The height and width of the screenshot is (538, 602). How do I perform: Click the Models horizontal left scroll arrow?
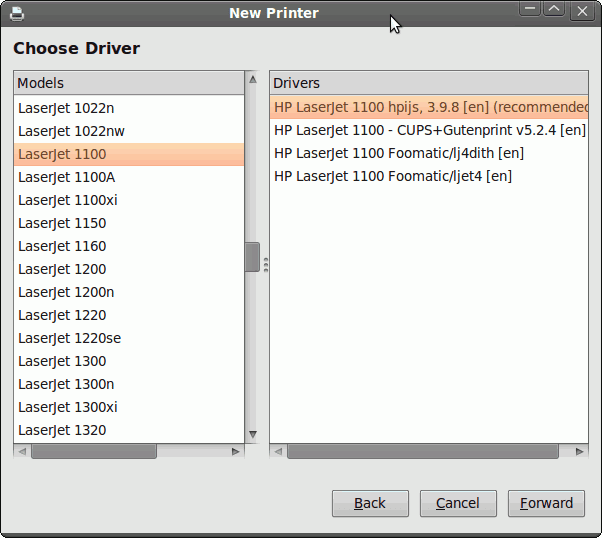22,451
